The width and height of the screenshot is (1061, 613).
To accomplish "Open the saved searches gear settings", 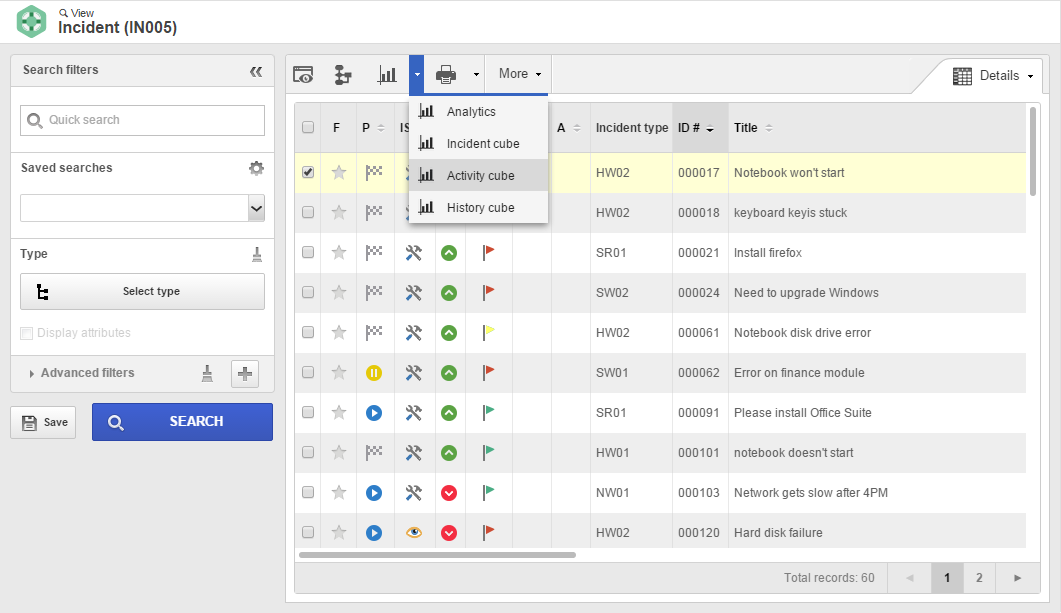I will (x=256, y=168).
